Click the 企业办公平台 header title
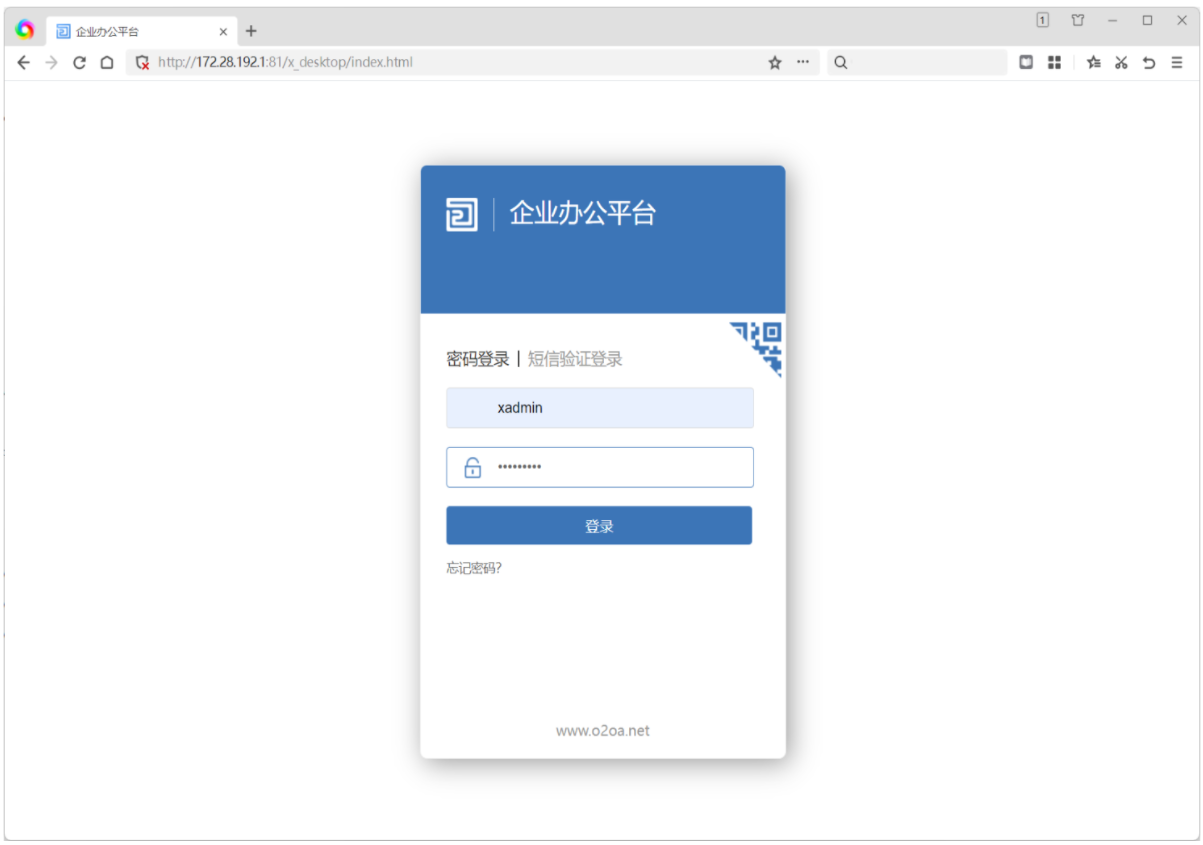The width and height of the screenshot is (1203, 845). 583,213
